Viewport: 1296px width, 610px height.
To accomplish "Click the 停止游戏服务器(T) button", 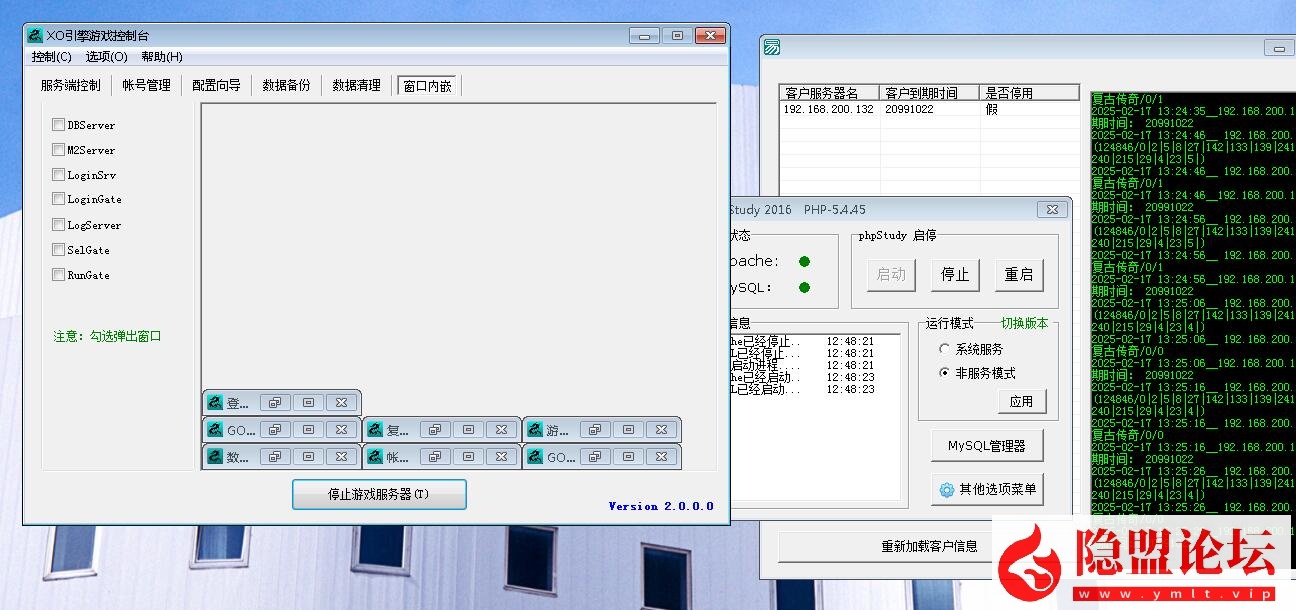I will [378, 494].
